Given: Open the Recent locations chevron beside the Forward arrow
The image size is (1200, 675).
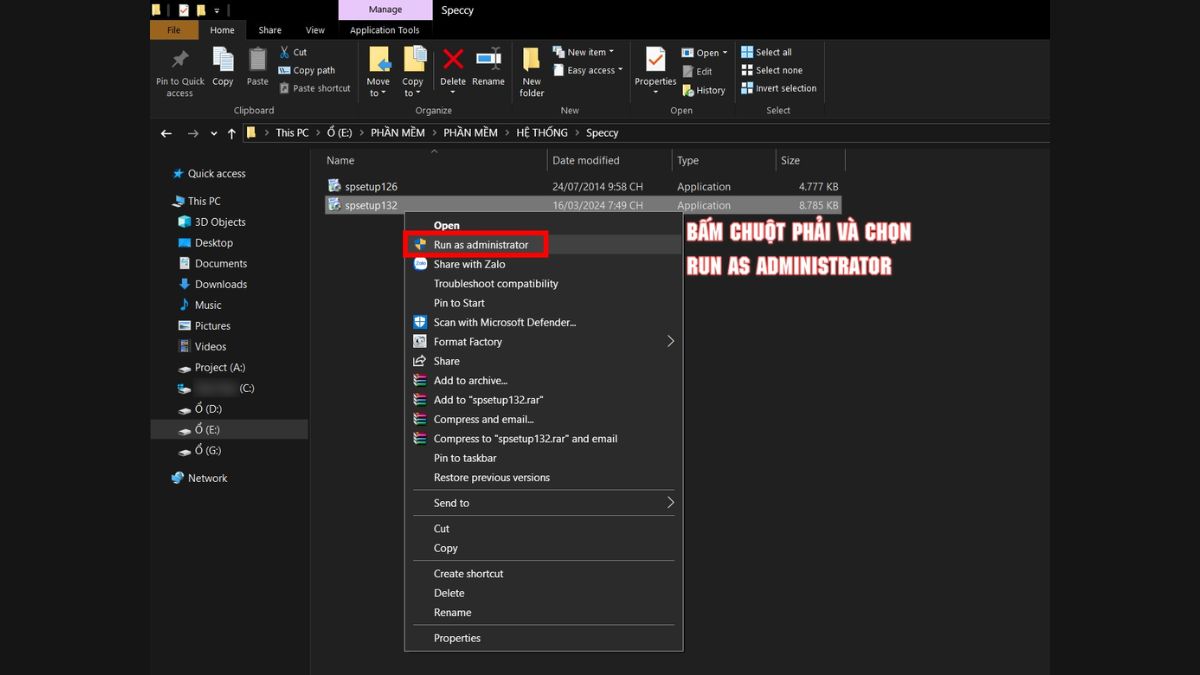Looking at the screenshot, I should (x=214, y=133).
